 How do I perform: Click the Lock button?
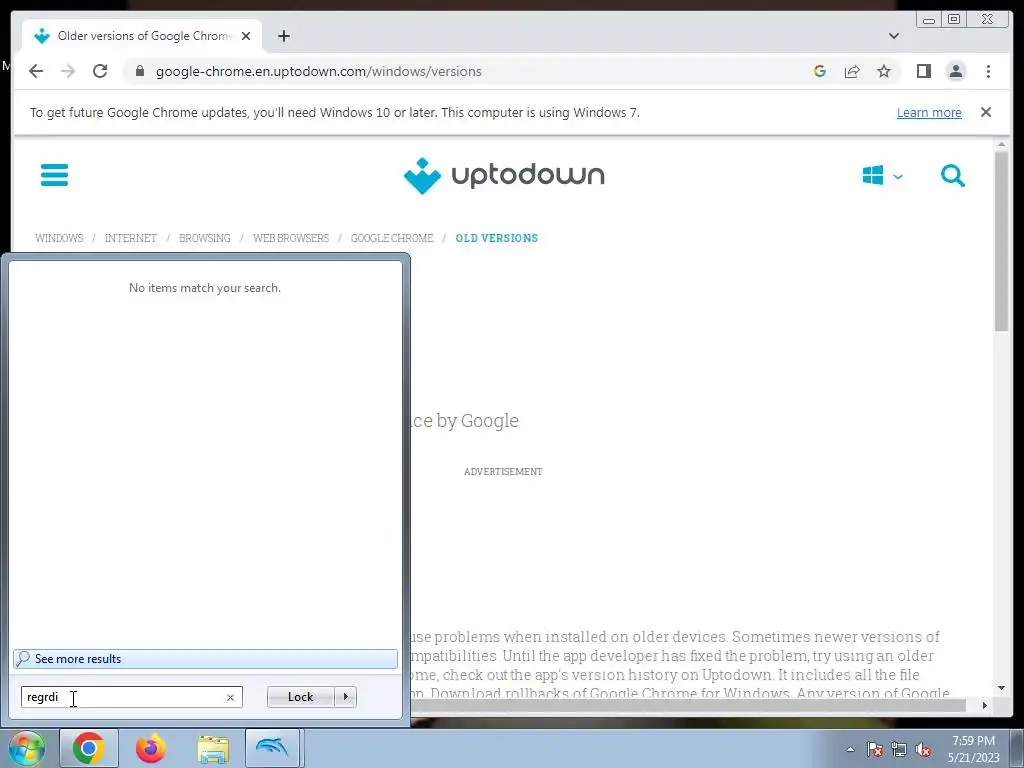click(x=300, y=697)
